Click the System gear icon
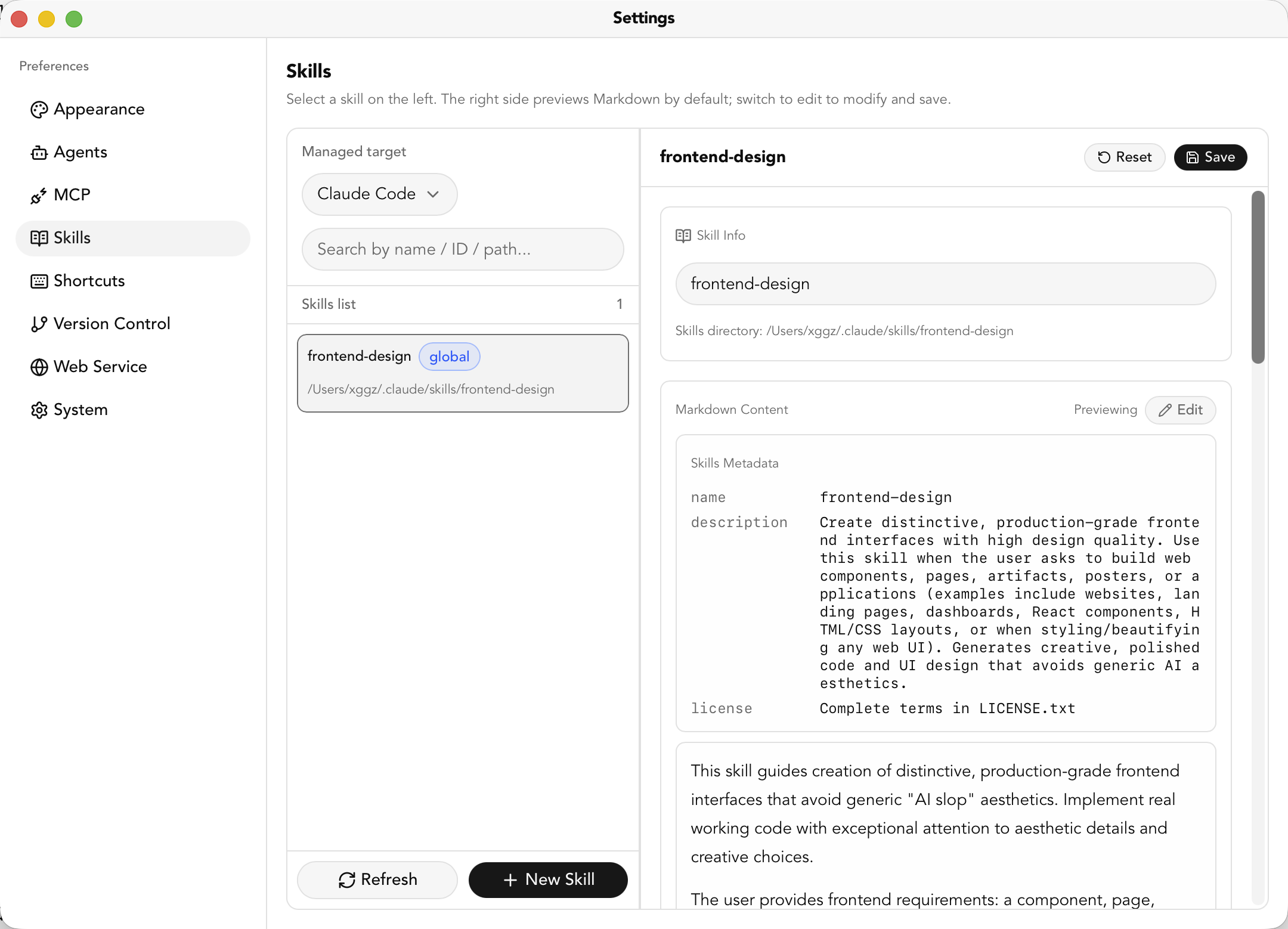The width and height of the screenshot is (1288, 929). [x=39, y=410]
